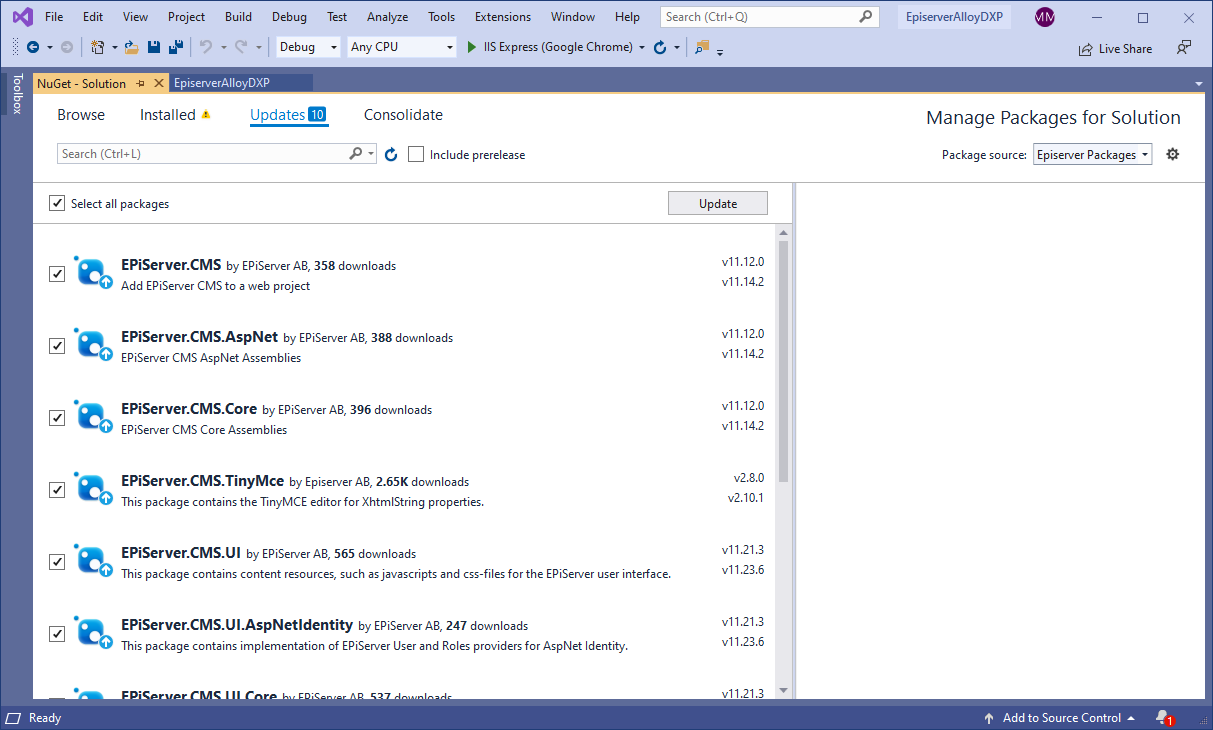Click the Redo arrow icon
This screenshot has height=730, width=1213.
click(x=243, y=47)
